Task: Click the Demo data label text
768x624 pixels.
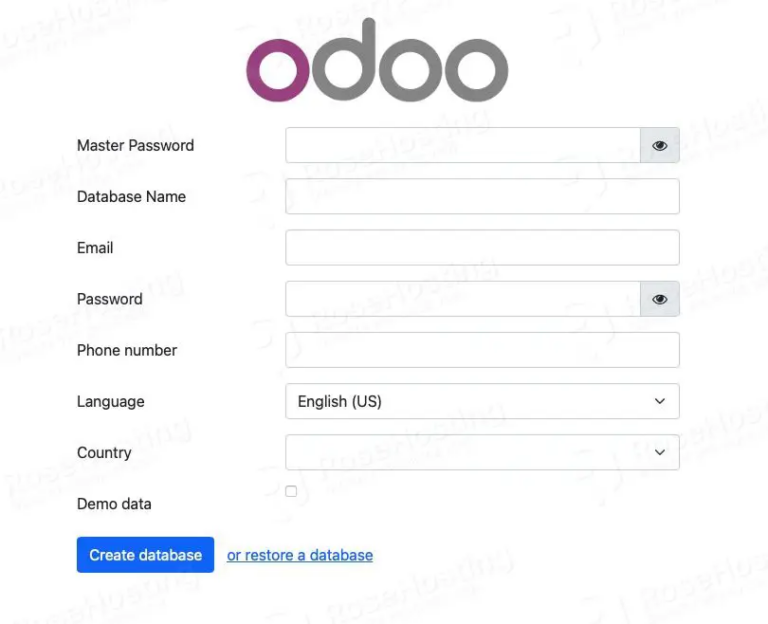Action: 114,504
